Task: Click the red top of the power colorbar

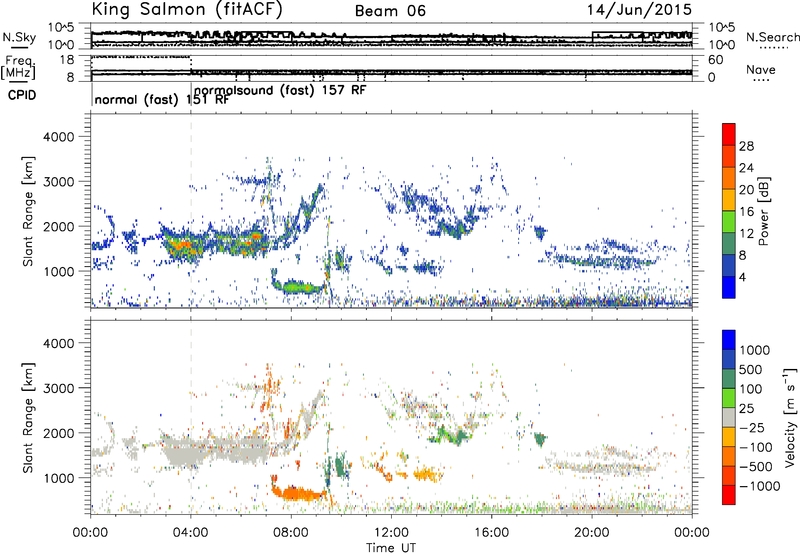Action: click(729, 134)
